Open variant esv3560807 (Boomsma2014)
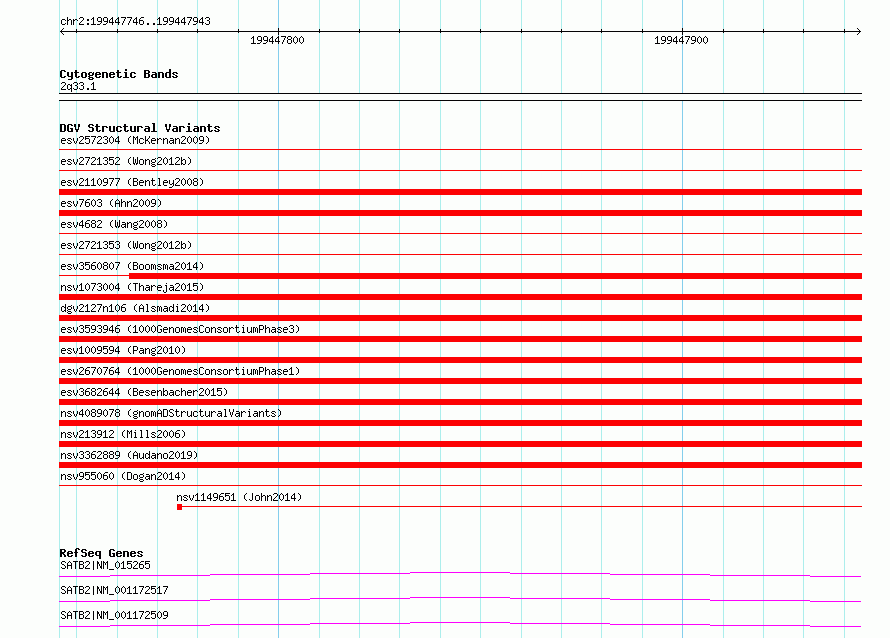Image resolution: width=890 pixels, height=638 pixels. [x=132, y=266]
